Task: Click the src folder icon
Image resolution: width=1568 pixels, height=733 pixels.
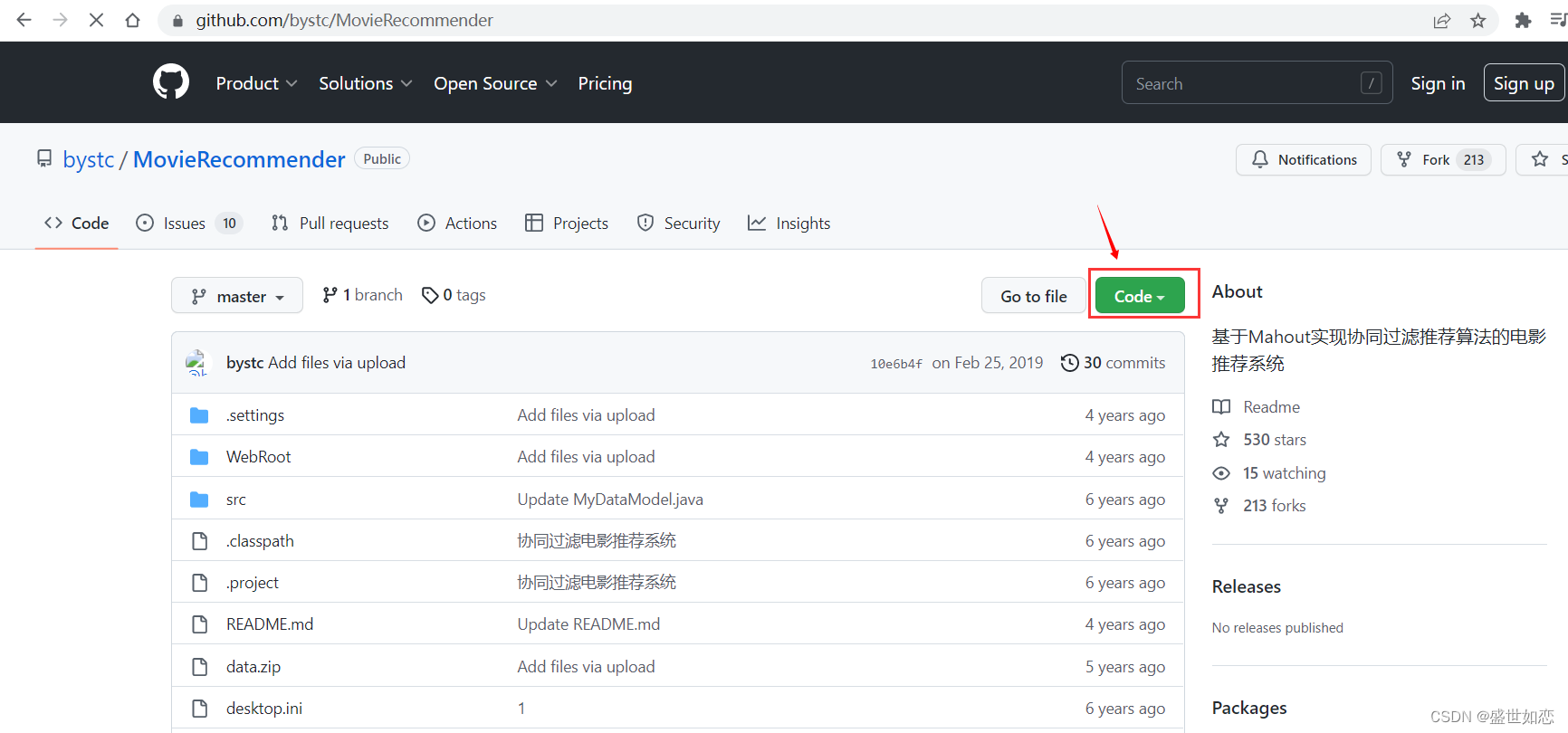Action: 199,500
